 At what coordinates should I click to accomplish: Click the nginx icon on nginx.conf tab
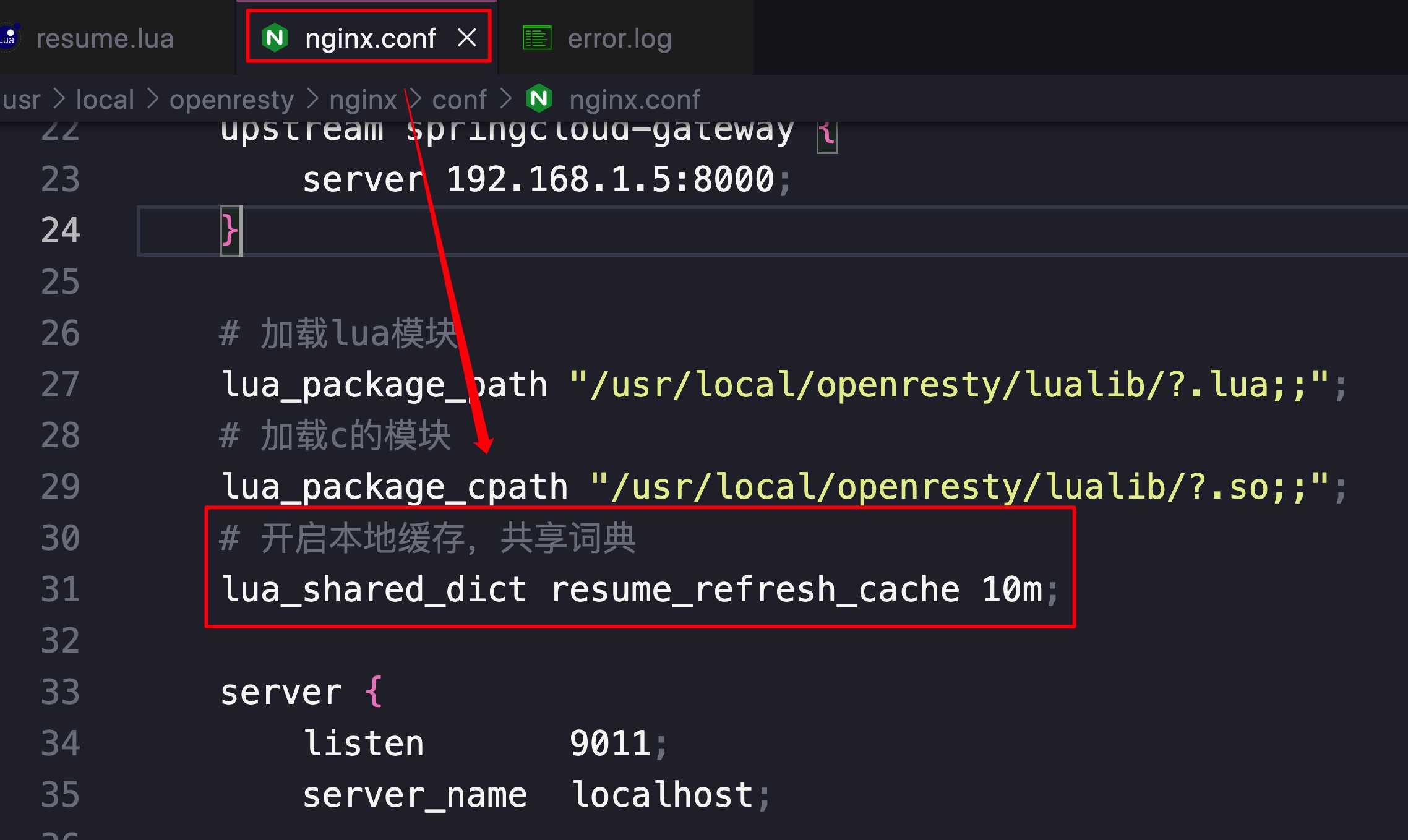(275, 38)
